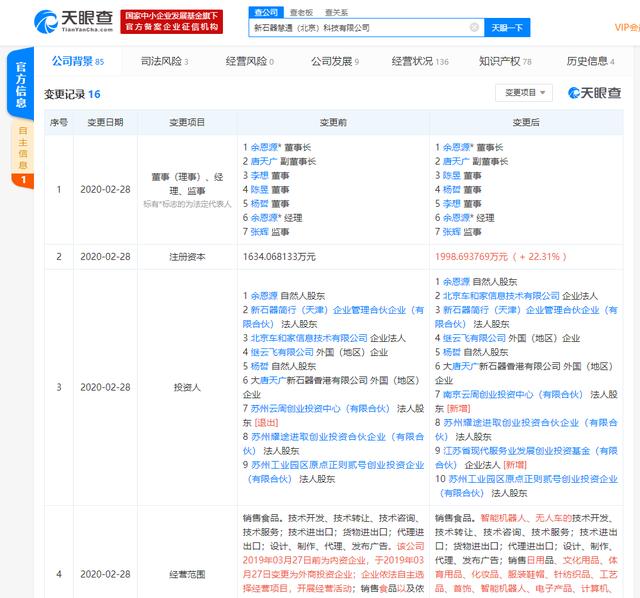Open 陈昱 董事 link in 变更后 column
This screenshot has height=598, width=640.
click(452, 176)
